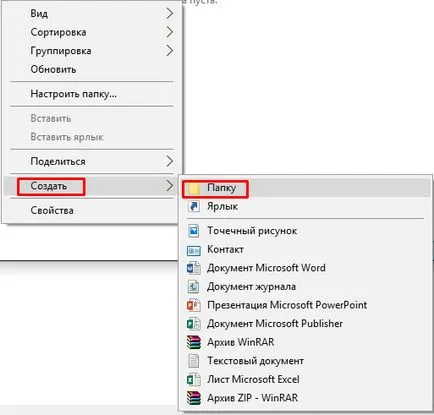Viewport: 434px width, 415px height.
Task: Open the Сортировка menu entry
Action: click(92, 32)
